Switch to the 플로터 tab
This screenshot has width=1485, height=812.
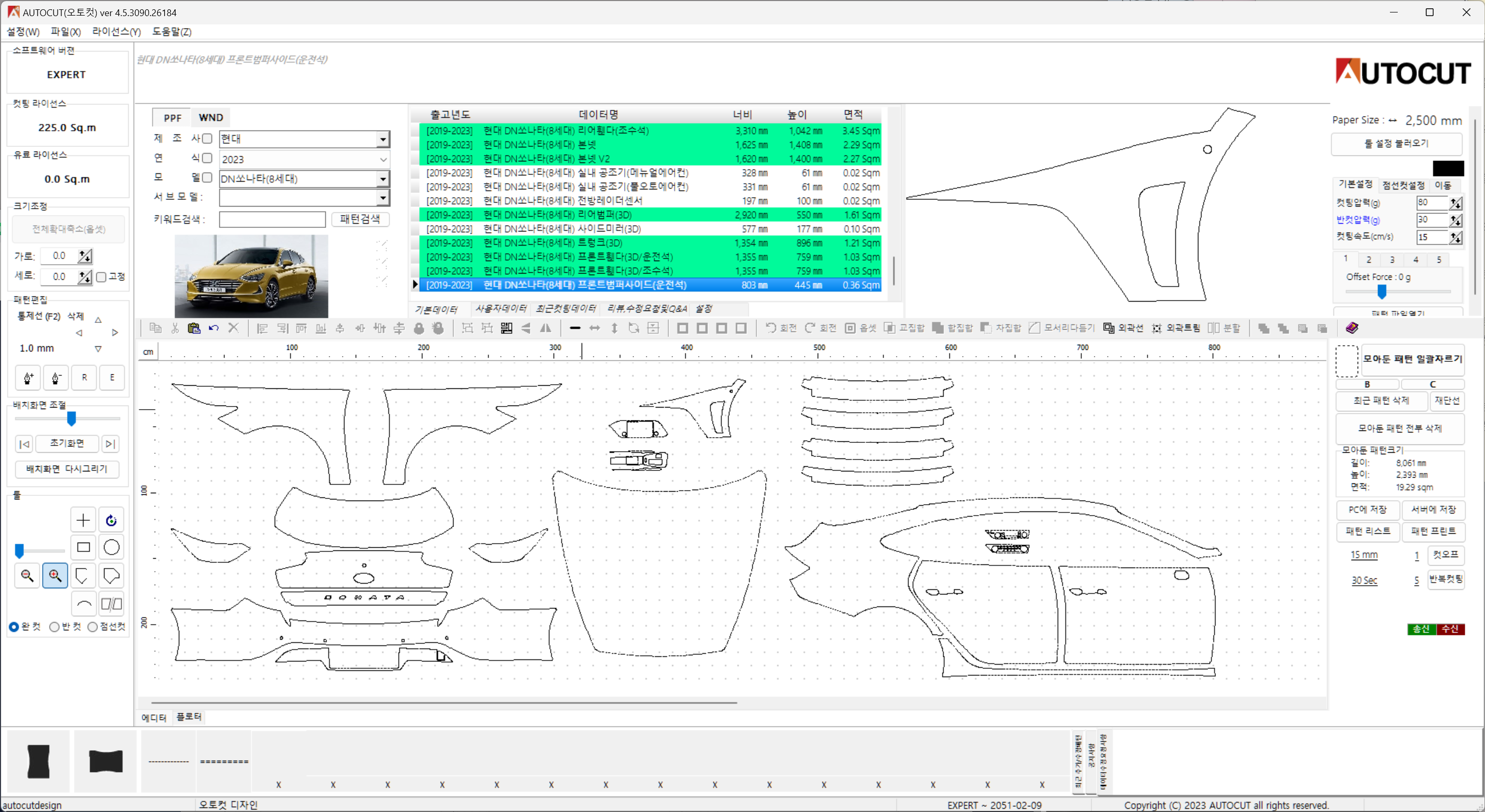pos(189,716)
